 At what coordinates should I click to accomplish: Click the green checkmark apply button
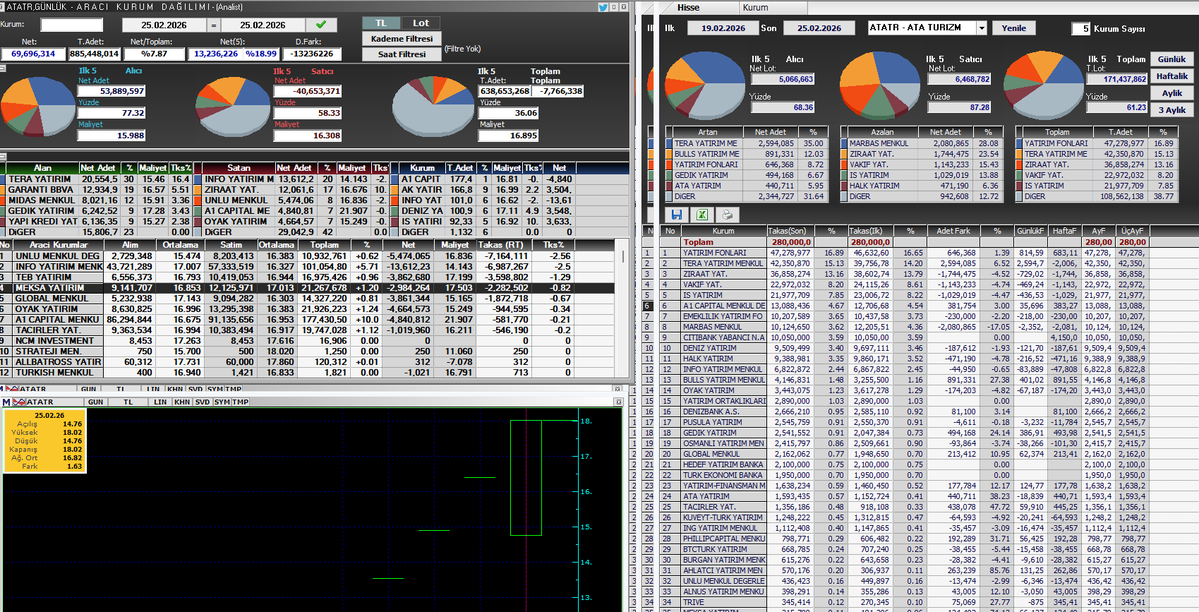coord(321,24)
